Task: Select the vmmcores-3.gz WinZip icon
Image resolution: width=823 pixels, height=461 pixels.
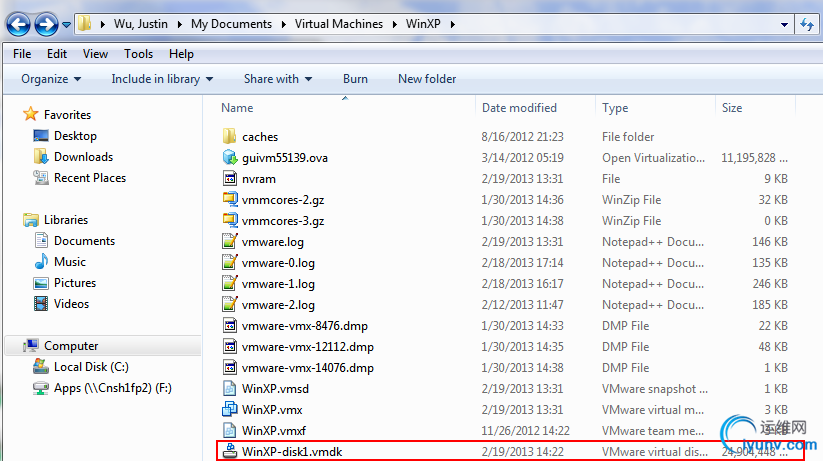Action: coord(229,221)
